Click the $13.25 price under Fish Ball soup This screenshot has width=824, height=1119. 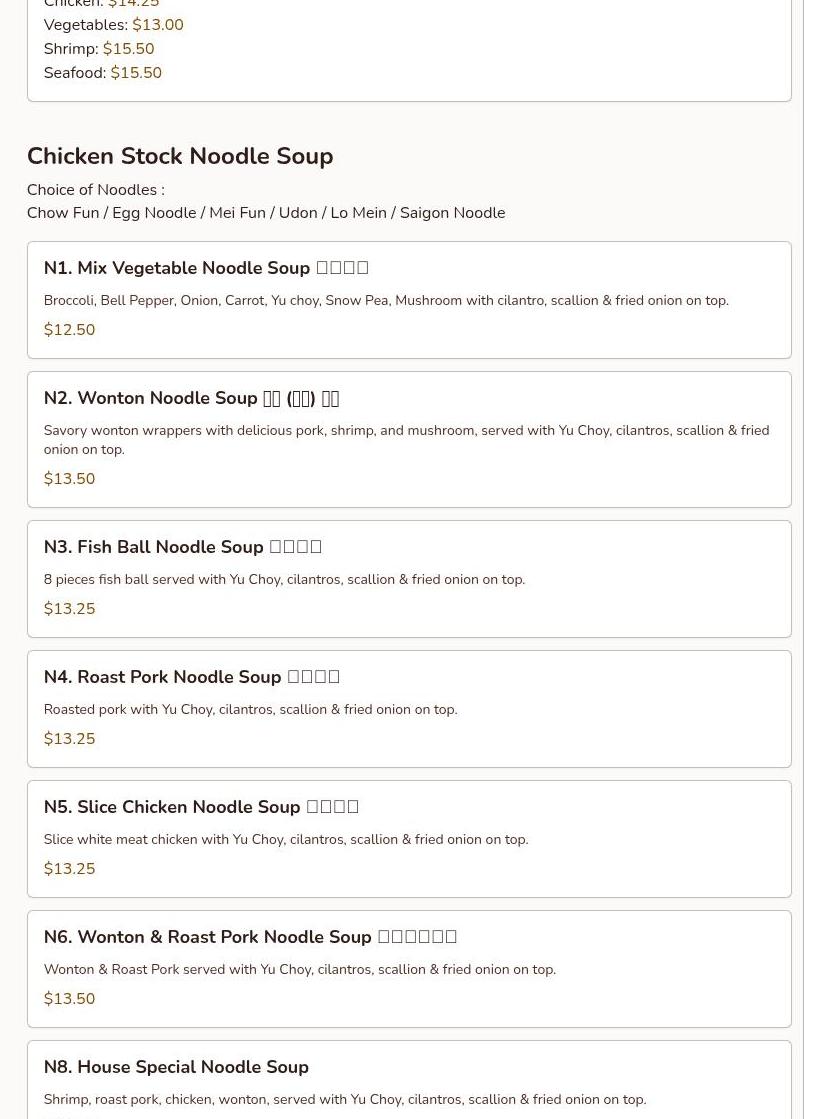tap(69, 609)
